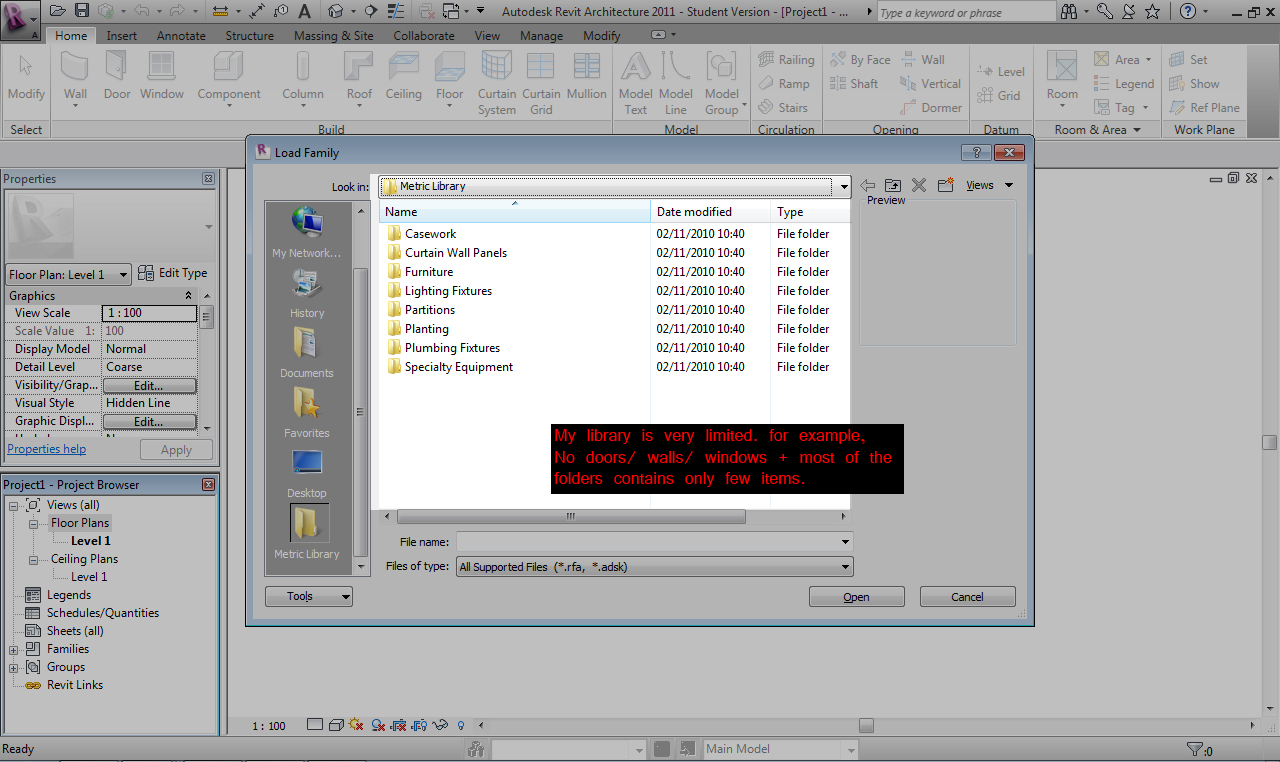
Task: Select the Wall tool in ribbon
Action: 76,77
